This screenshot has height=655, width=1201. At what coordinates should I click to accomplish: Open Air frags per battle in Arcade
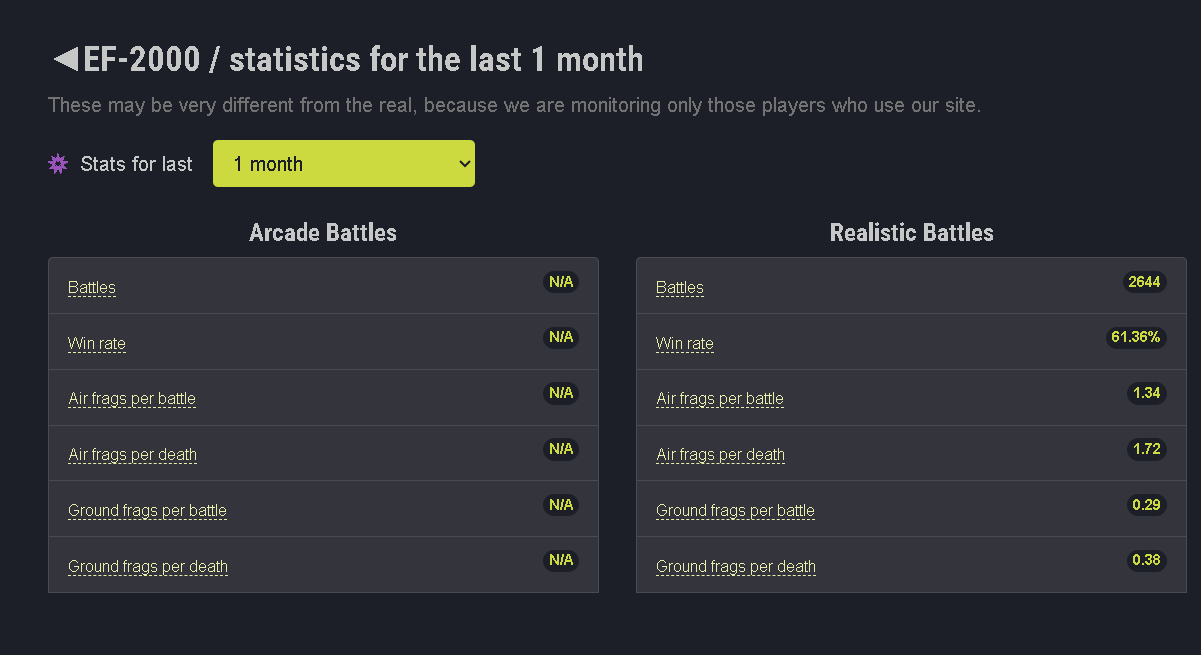[132, 399]
